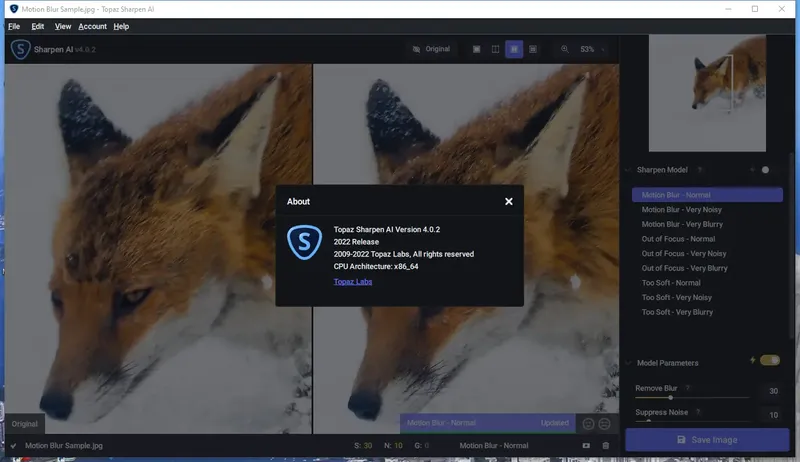This screenshot has width=800, height=462.
Task: Open the Topaz Labs link
Action: coord(353,281)
